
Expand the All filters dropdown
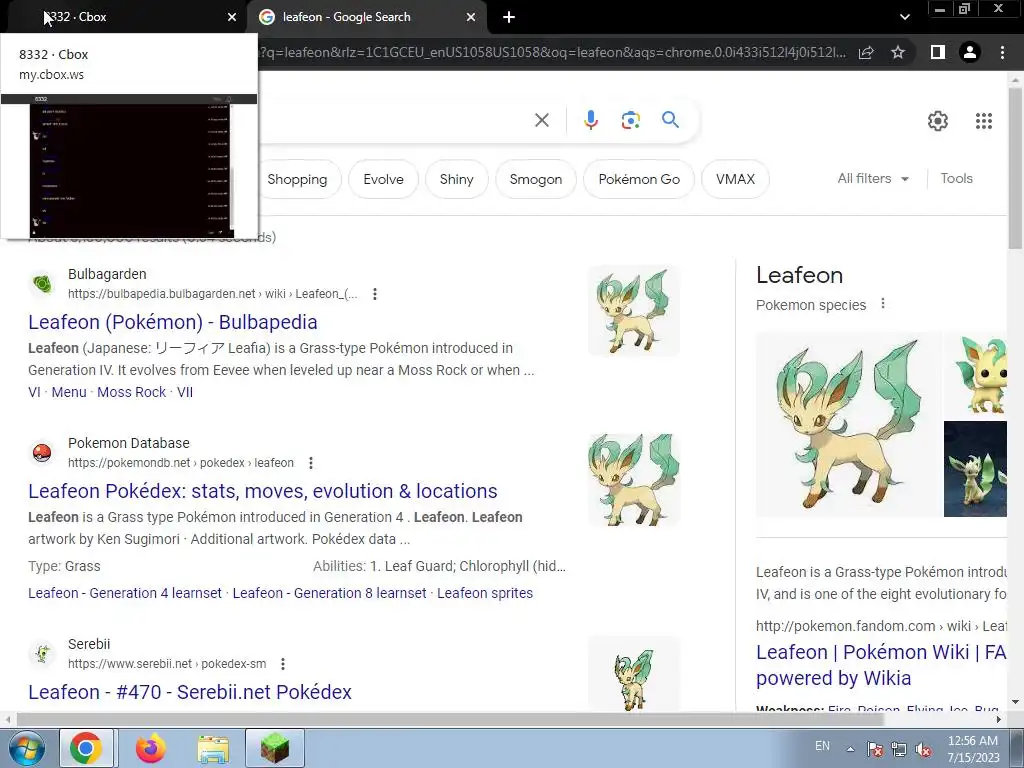873,178
